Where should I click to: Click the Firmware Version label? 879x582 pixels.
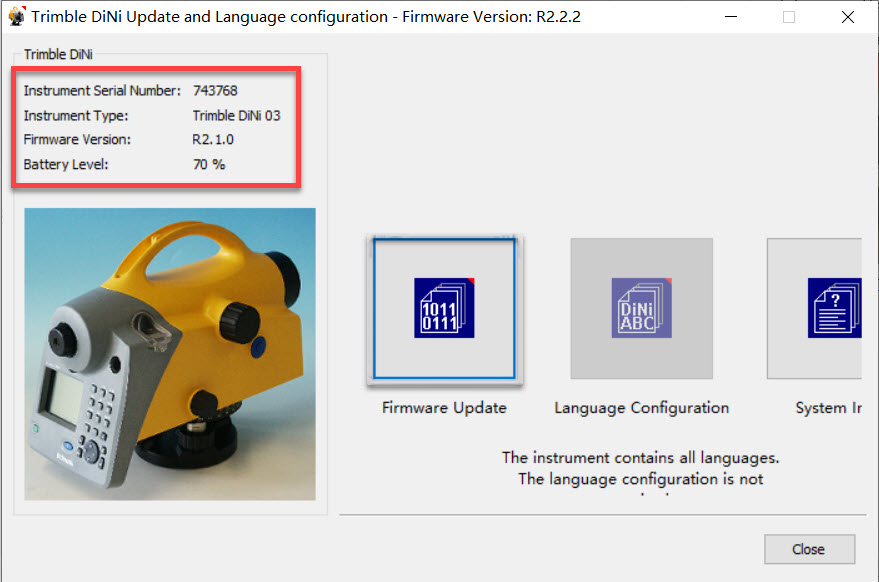[x=77, y=140]
